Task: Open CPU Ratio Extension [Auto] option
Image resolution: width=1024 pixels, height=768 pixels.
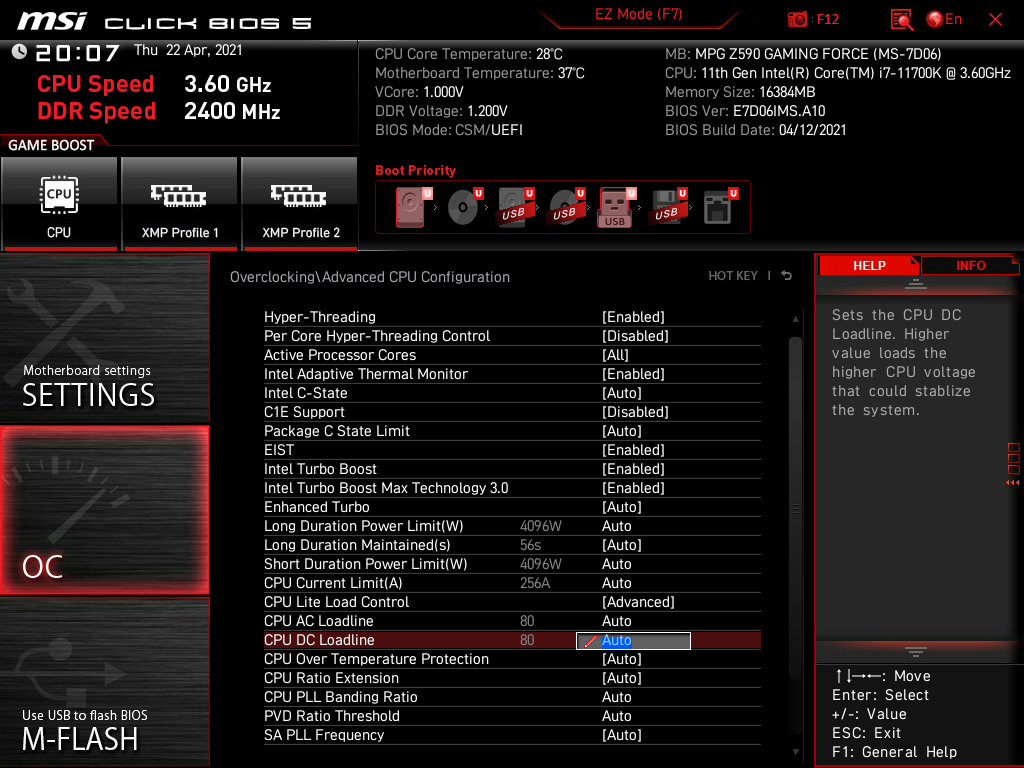Action: 512,678
